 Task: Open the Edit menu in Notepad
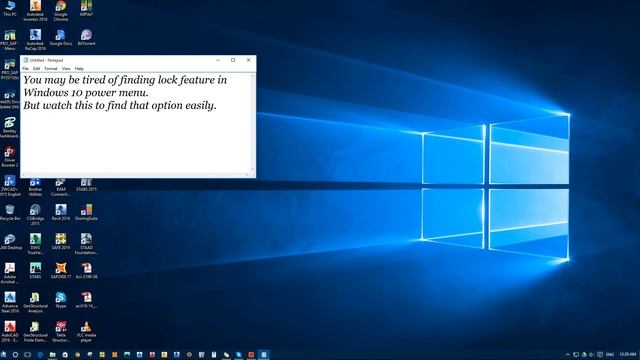tap(36, 69)
